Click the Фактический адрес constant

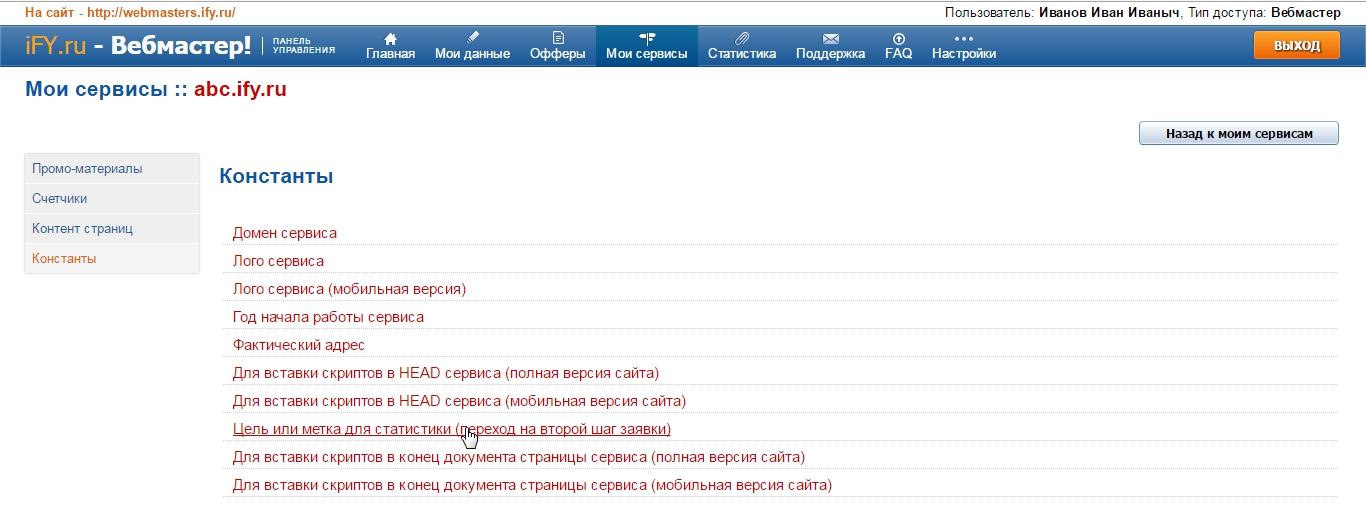299,345
